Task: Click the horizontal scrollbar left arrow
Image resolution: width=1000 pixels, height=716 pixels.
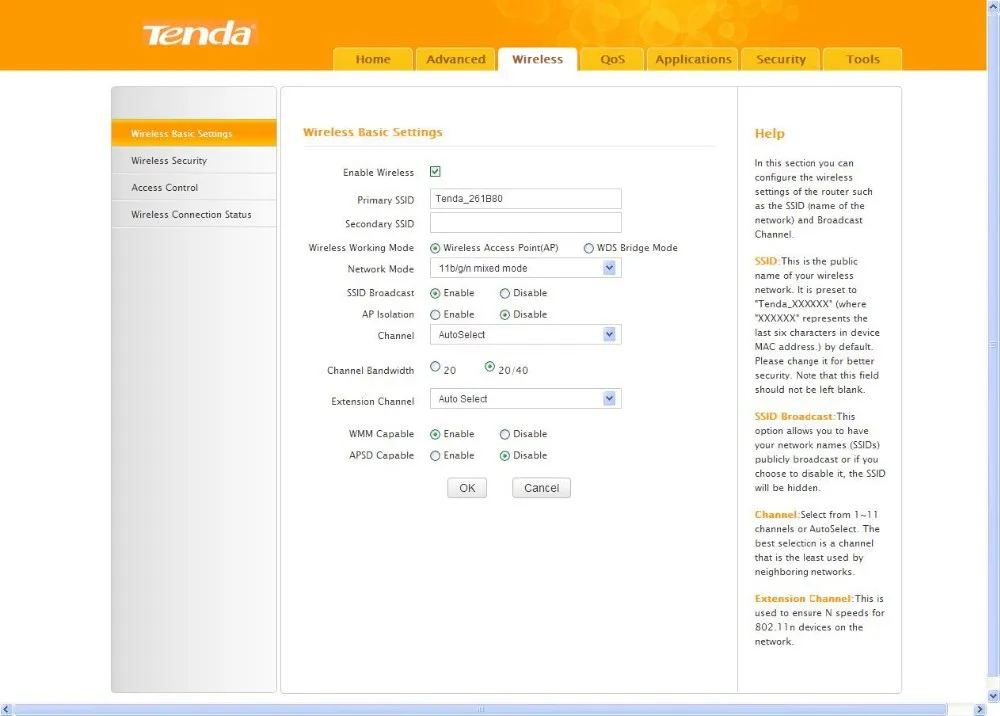Action: tap(6, 710)
